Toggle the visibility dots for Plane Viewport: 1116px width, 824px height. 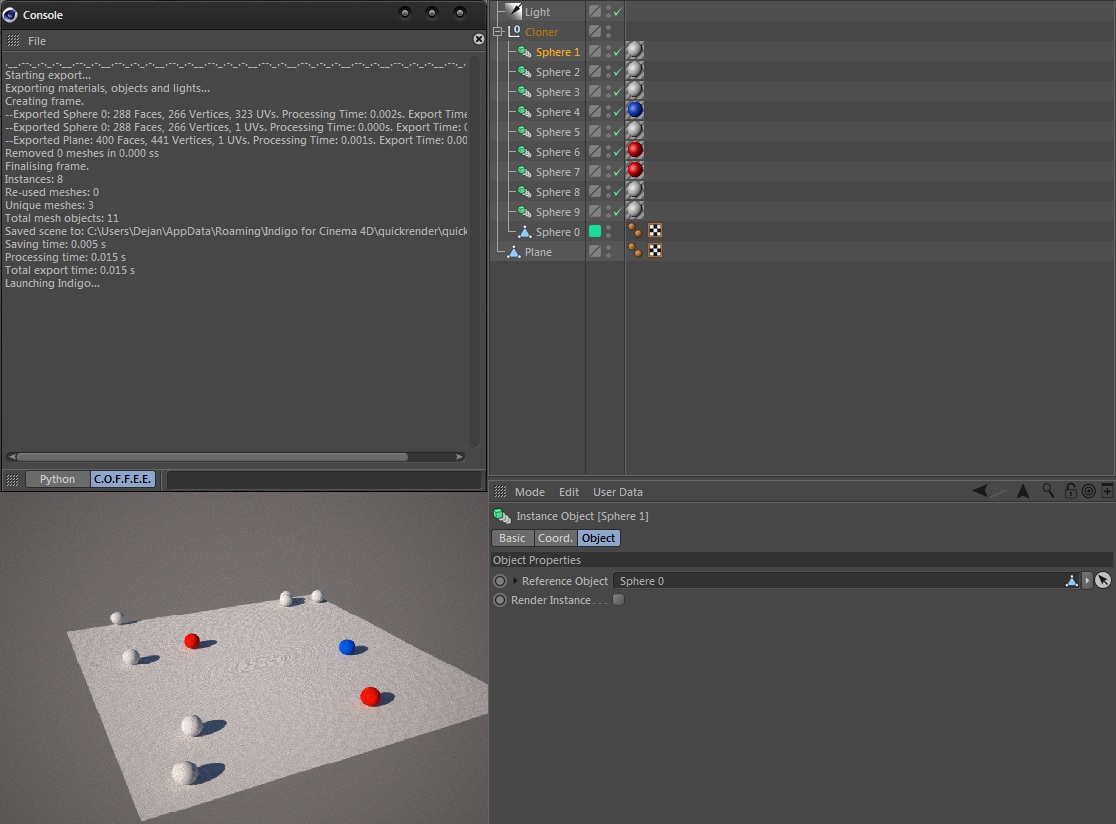coord(609,252)
